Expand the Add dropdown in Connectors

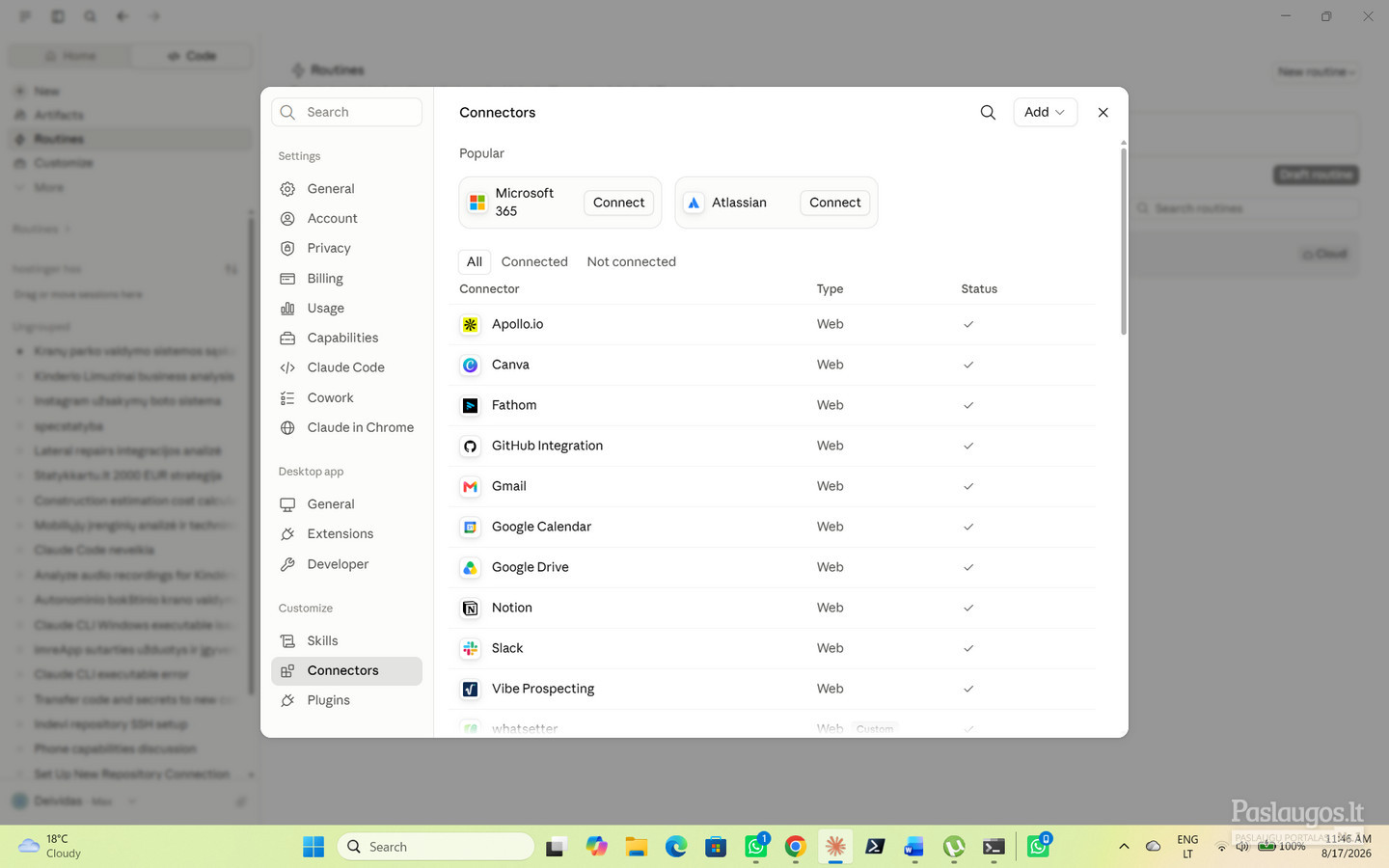1045,112
